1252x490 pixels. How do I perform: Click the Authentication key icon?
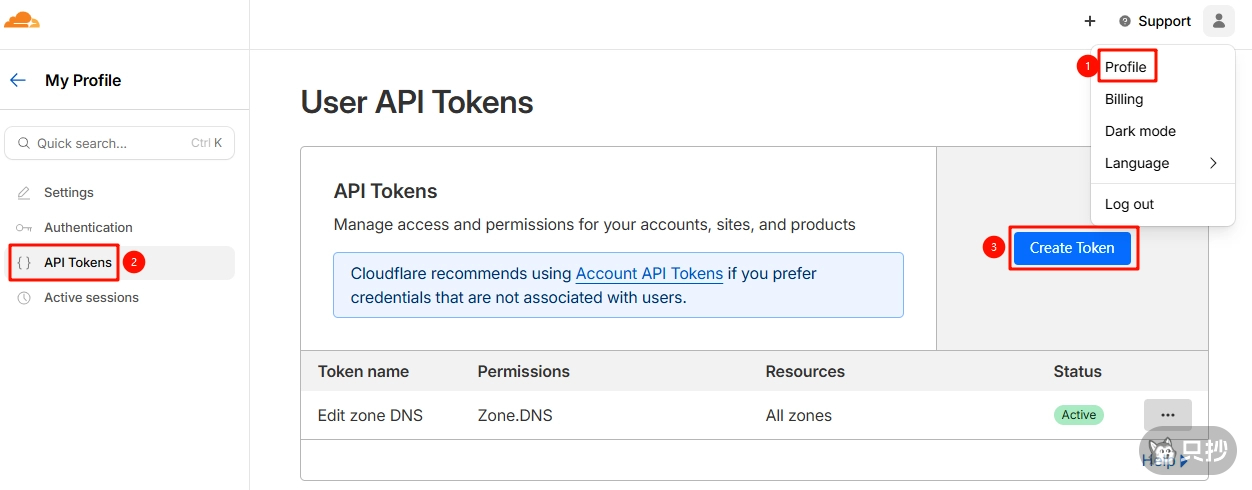pyautogui.click(x=24, y=227)
